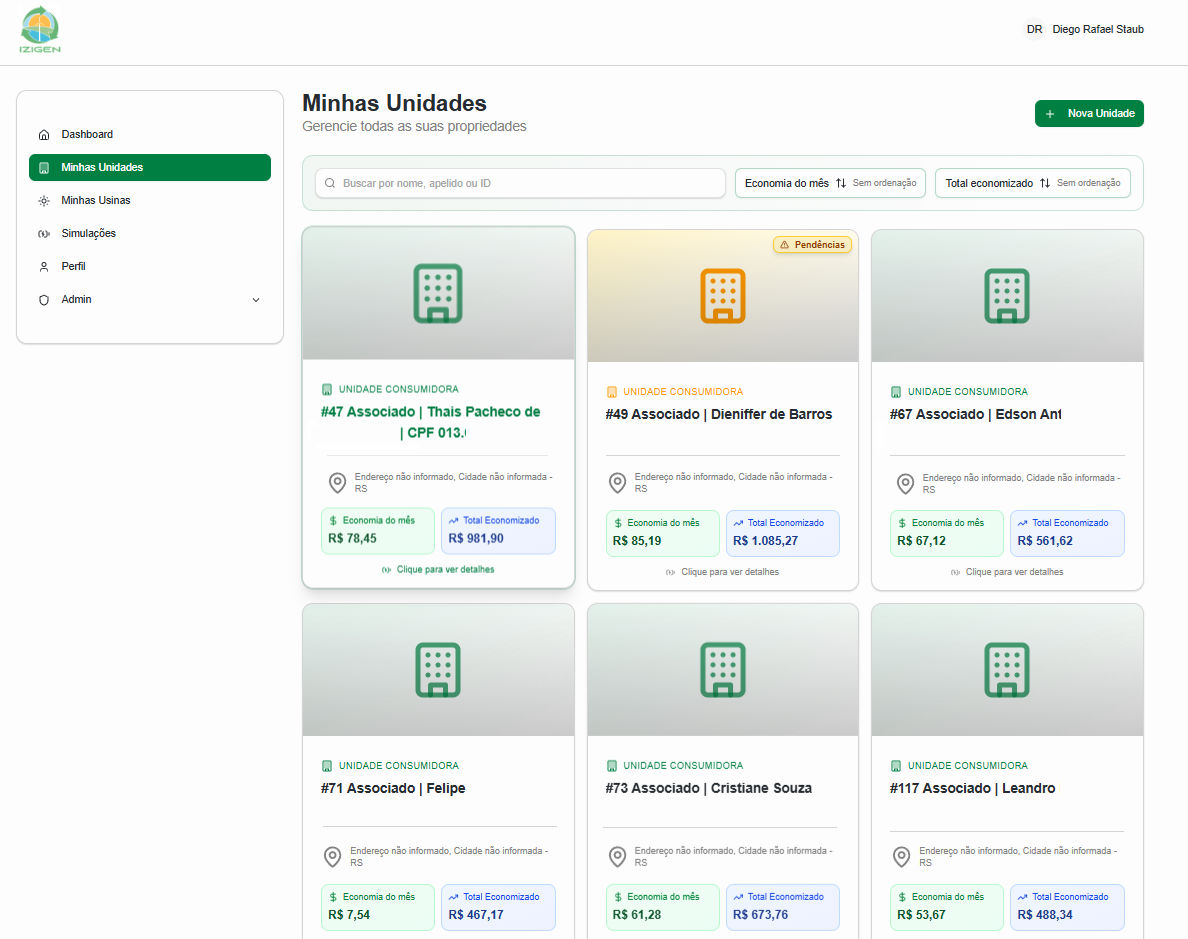
Task: Click the location pin icon on unit #47
Action: (x=338, y=483)
